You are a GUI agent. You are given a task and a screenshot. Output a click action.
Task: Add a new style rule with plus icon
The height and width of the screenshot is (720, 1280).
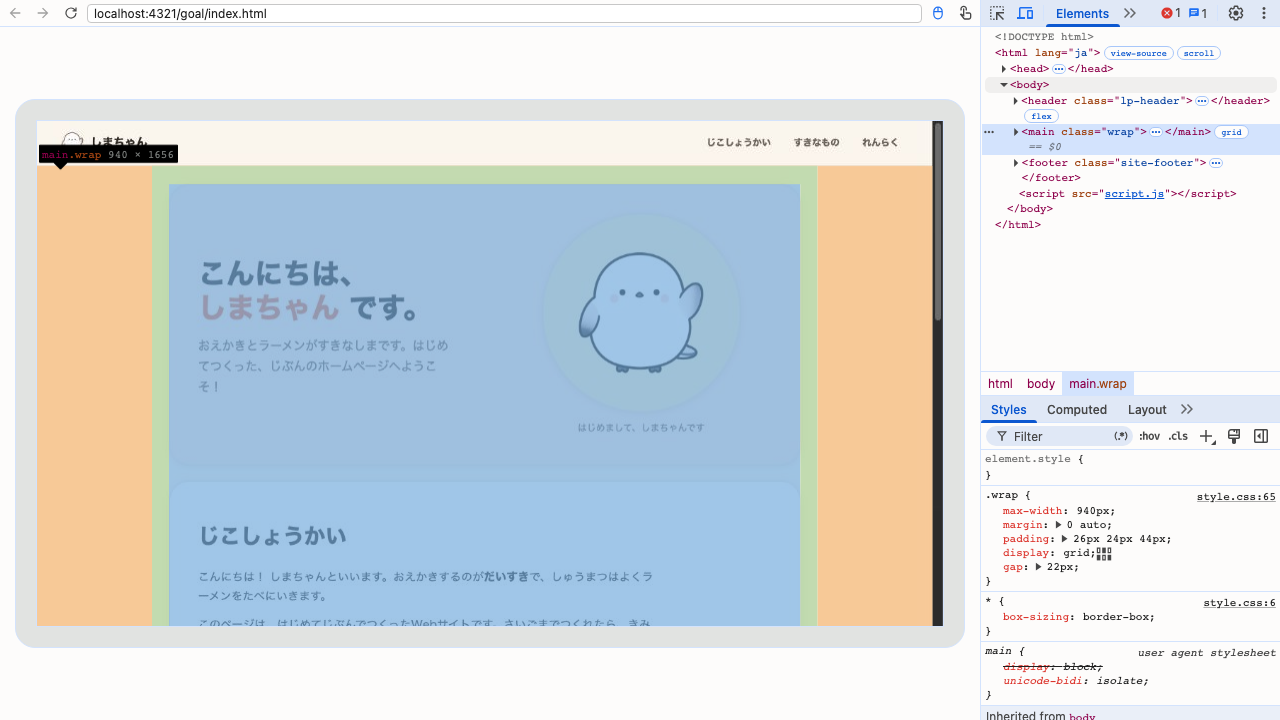tap(1207, 436)
